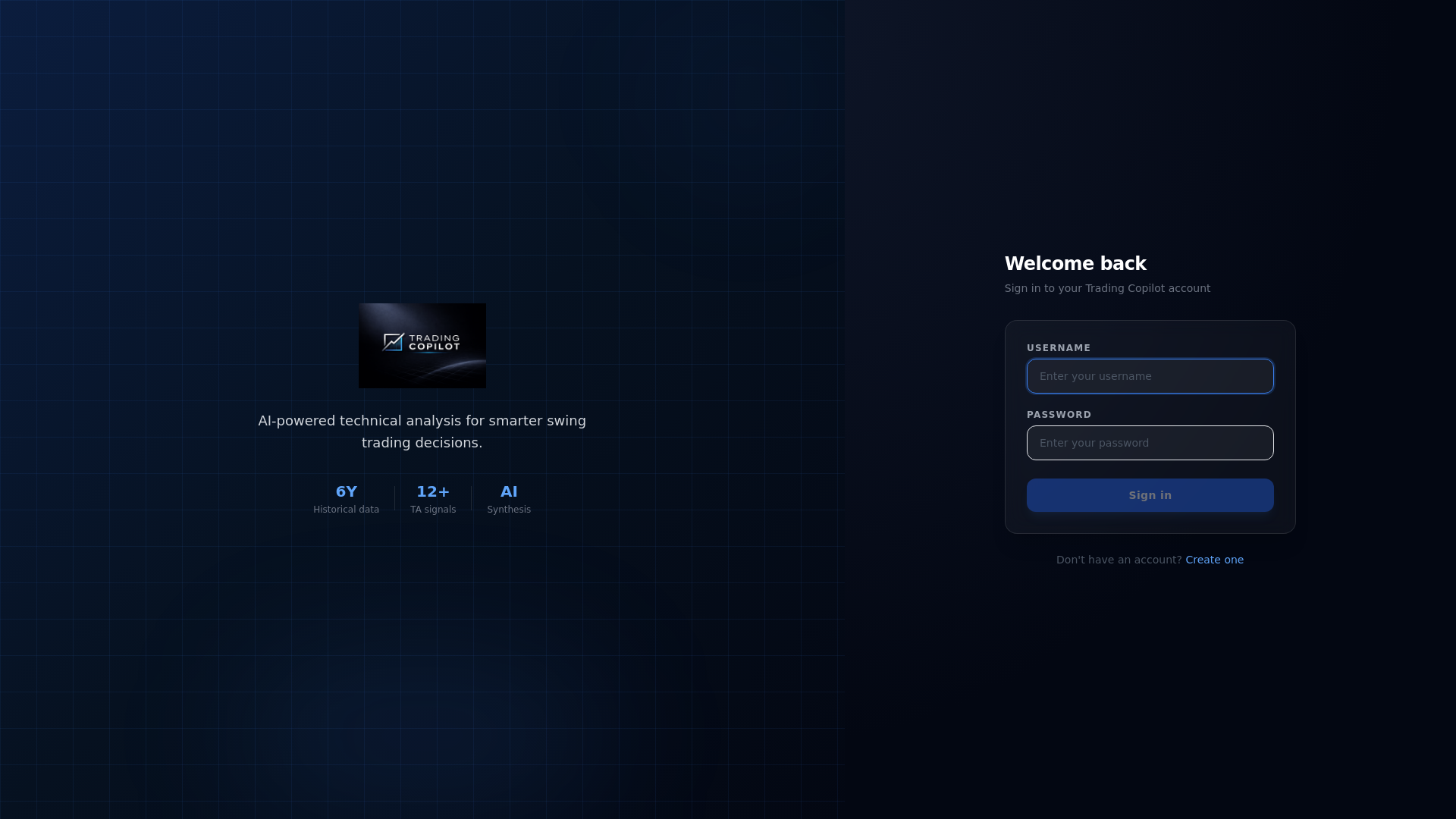Open the Create one account link

(x=1214, y=560)
